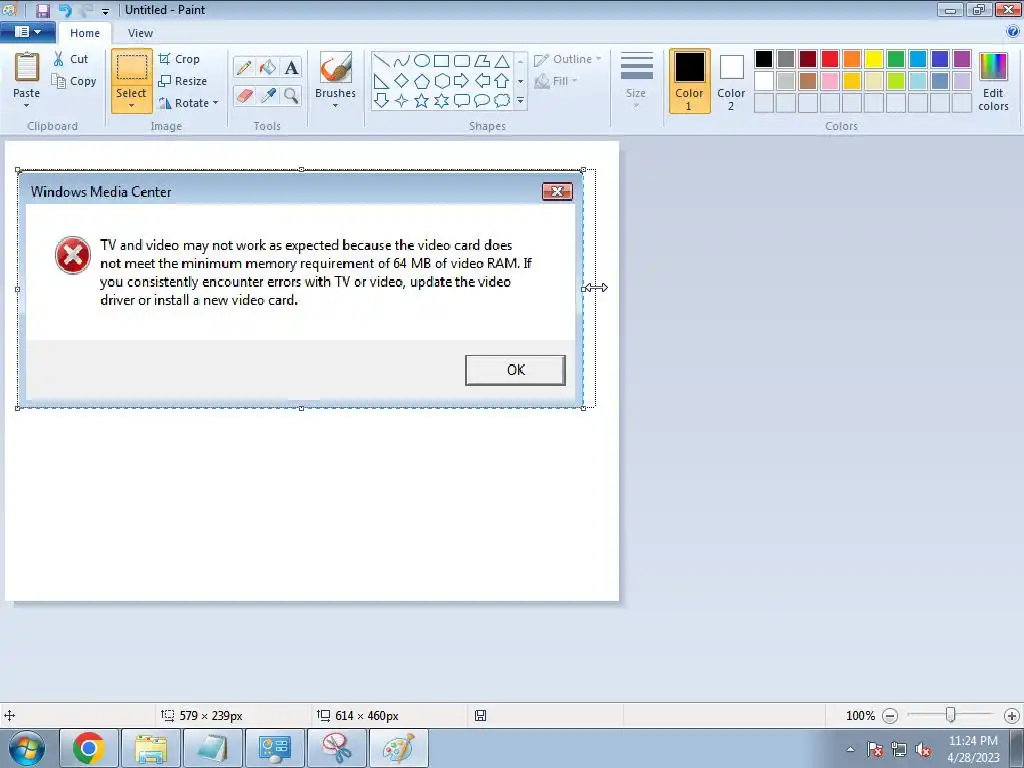The height and width of the screenshot is (768, 1024).
Task: Pick the yellow color swatch
Action: pos(874,59)
